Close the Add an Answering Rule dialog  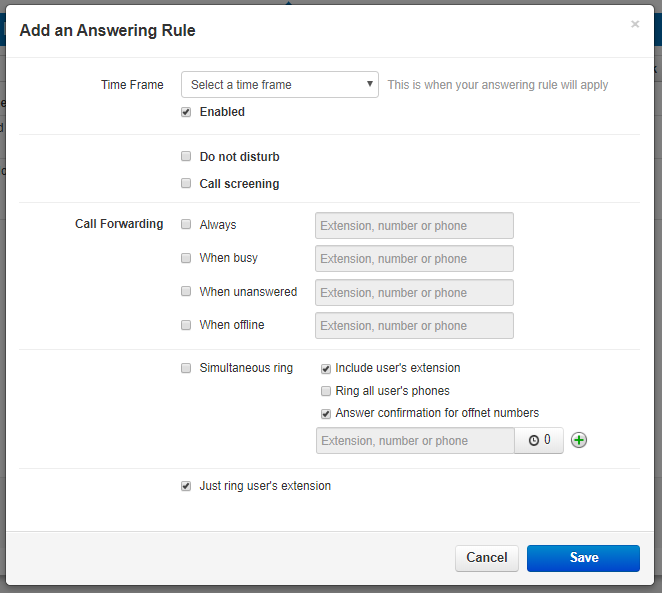[635, 24]
